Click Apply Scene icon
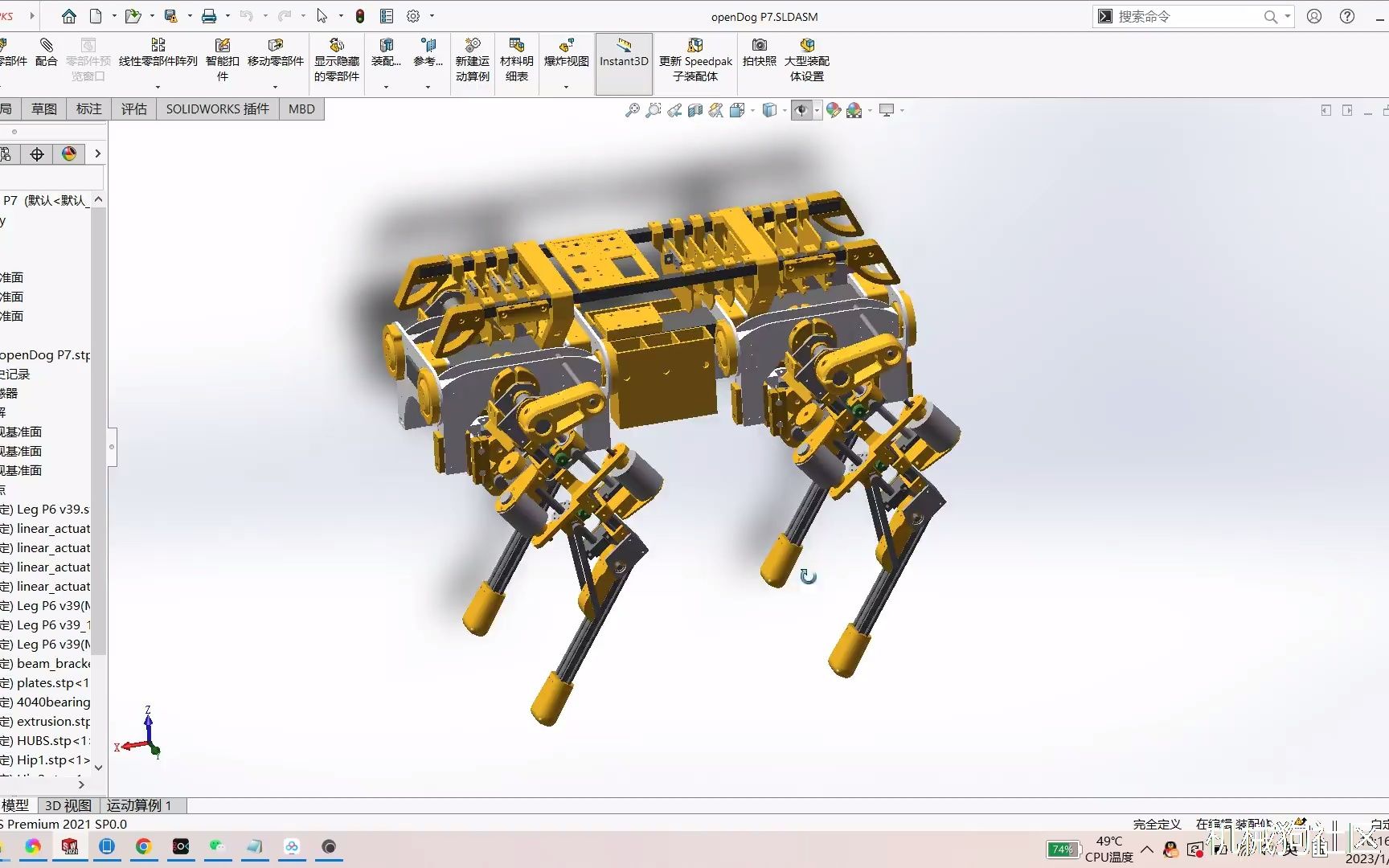Image resolution: width=1389 pixels, height=868 pixels. coord(854,110)
